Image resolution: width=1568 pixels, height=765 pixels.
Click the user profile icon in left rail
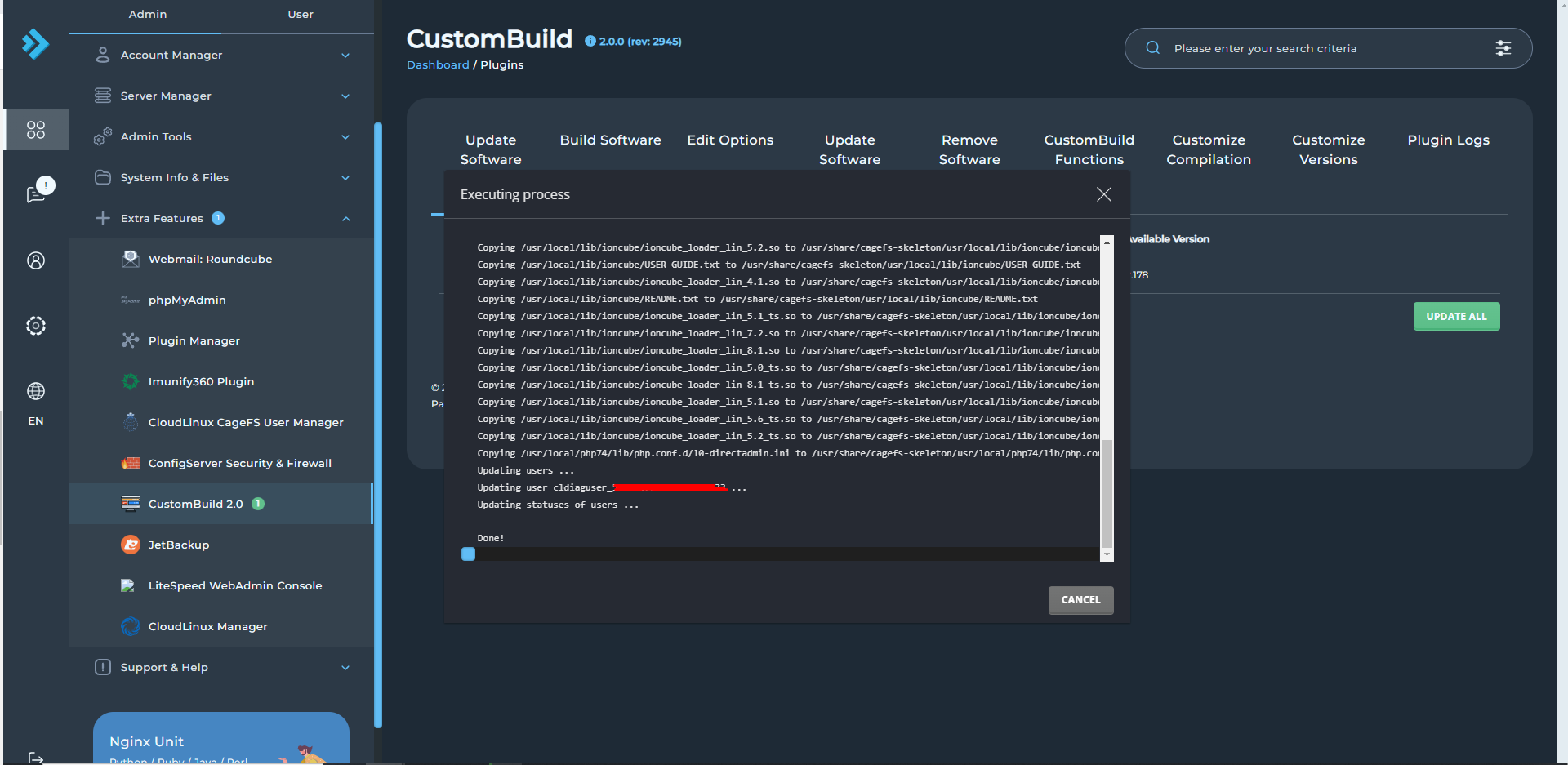coord(36,260)
